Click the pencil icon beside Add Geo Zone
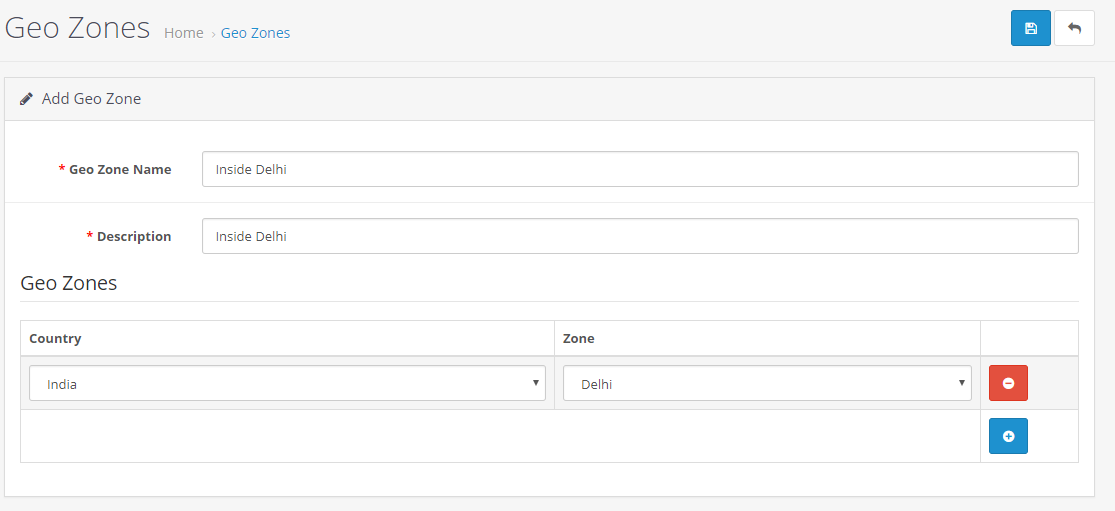Viewport: 1115px width, 511px height. click(26, 99)
